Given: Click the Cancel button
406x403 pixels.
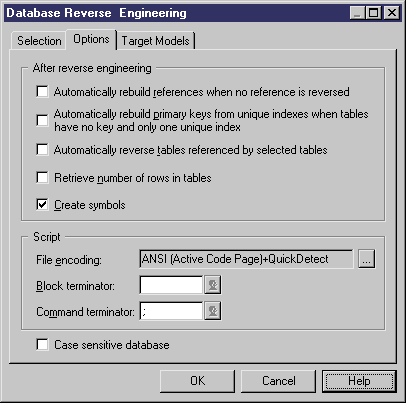Looking at the screenshot, I should click(278, 381).
